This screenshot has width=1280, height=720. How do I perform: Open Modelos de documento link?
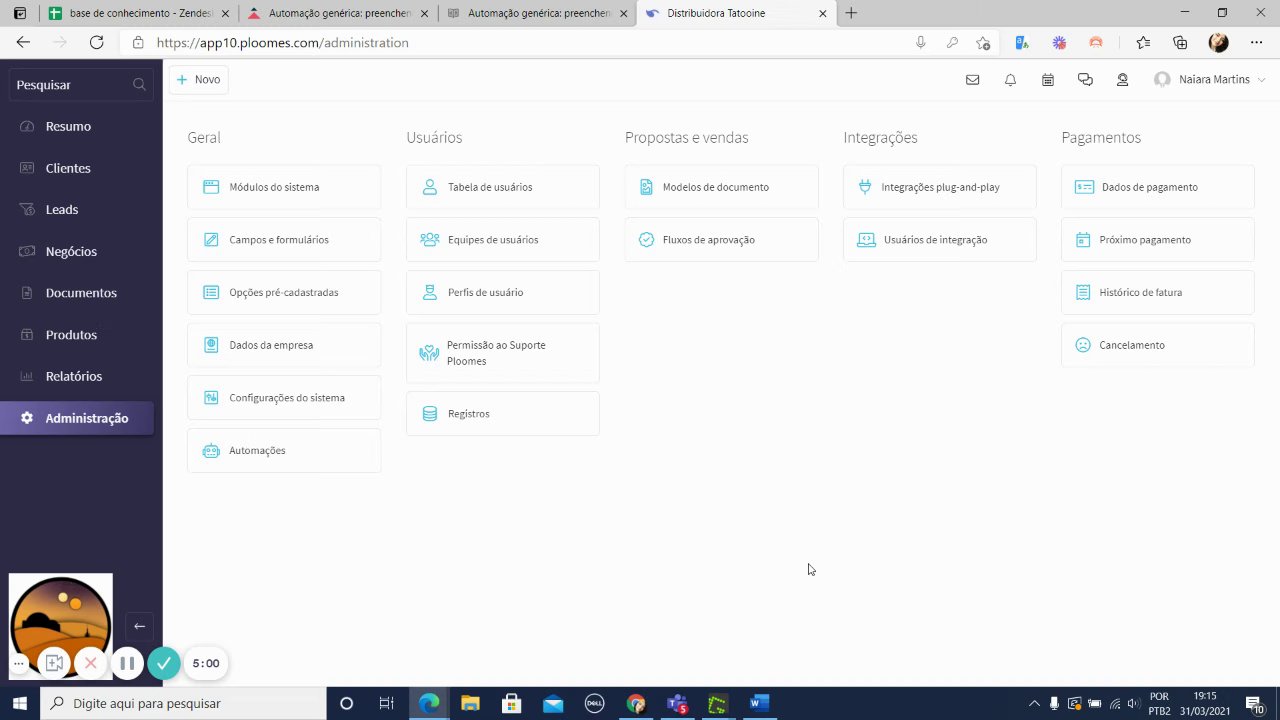[x=721, y=187]
